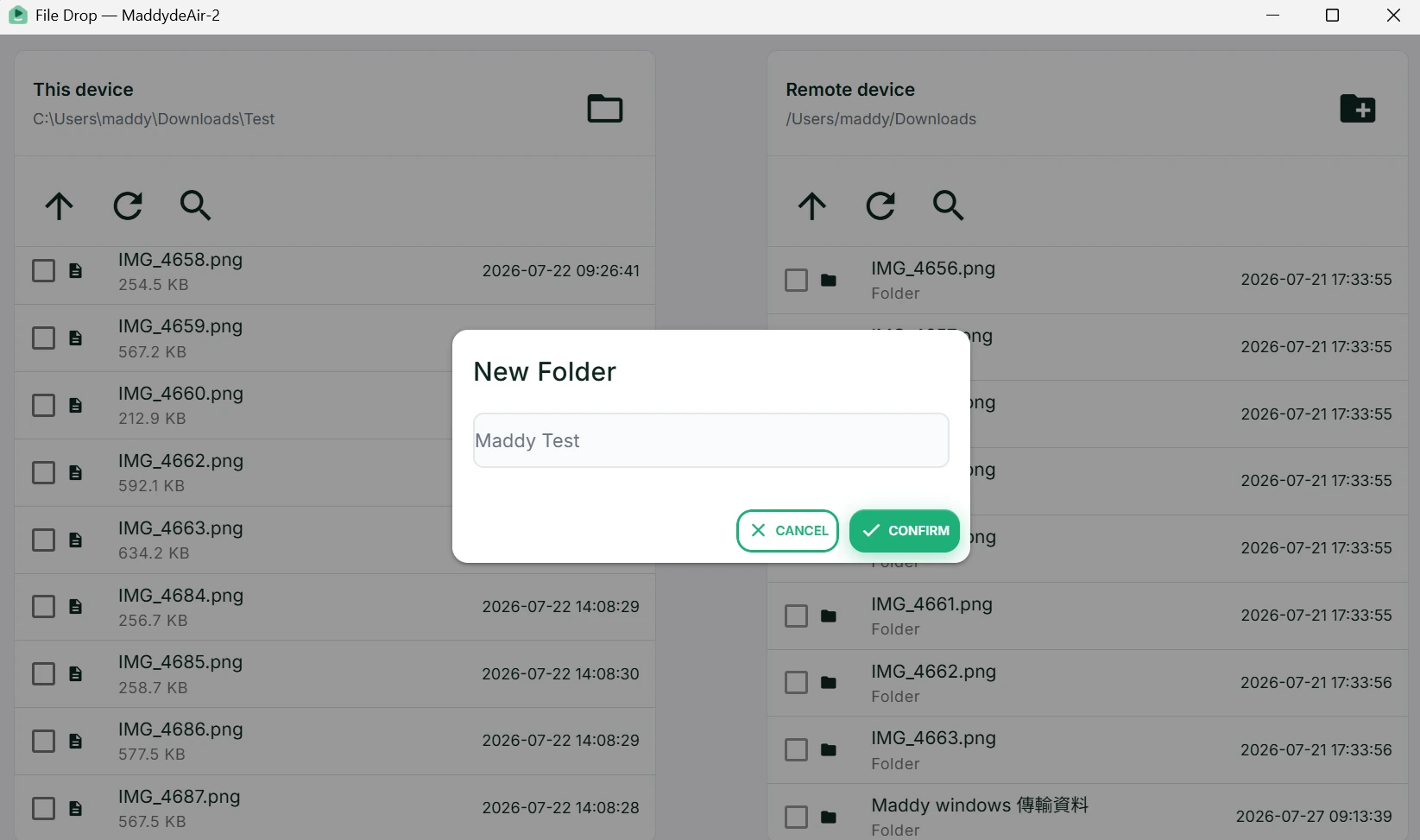Image resolution: width=1420 pixels, height=840 pixels.
Task: Select remote IMG_4661.png folder checkbox
Action: pos(796,616)
